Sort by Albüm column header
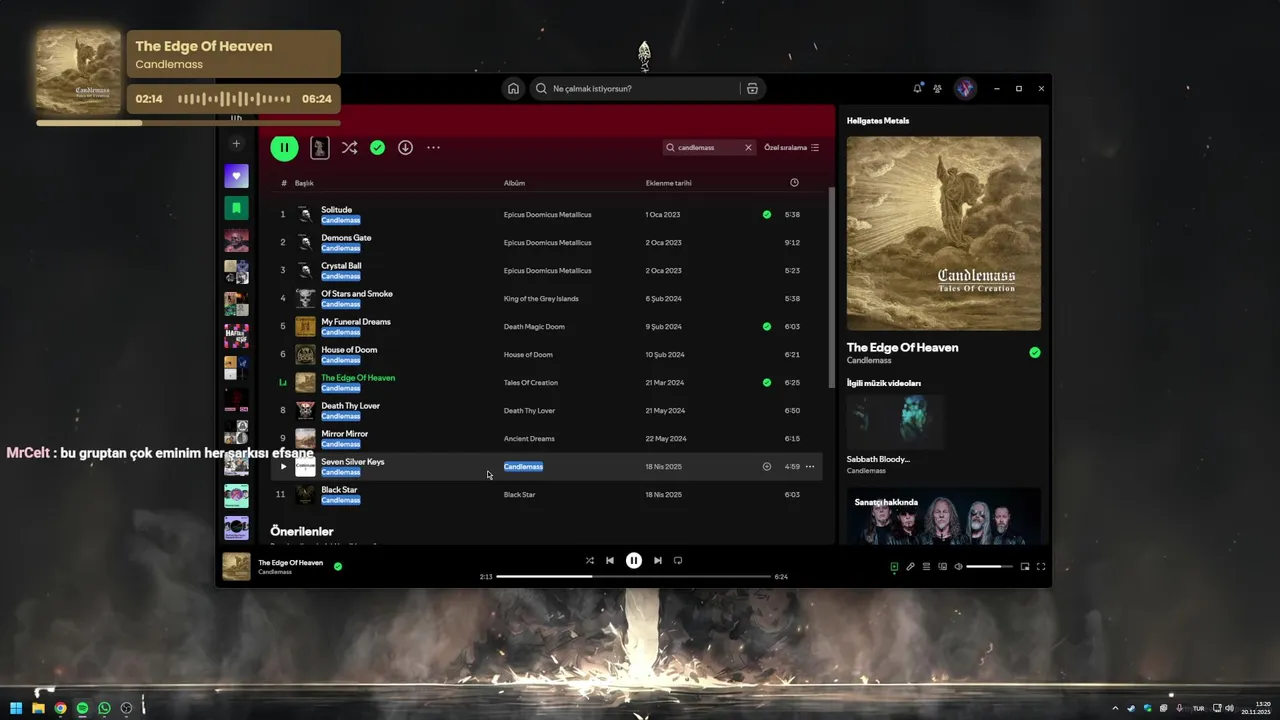The height and width of the screenshot is (720, 1280). [x=514, y=183]
